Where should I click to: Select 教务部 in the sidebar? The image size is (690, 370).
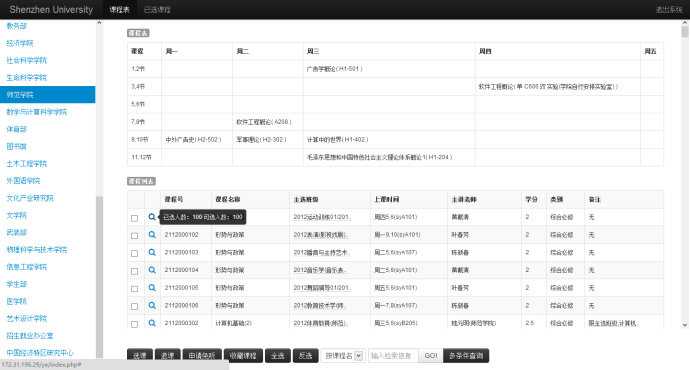click(x=17, y=26)
